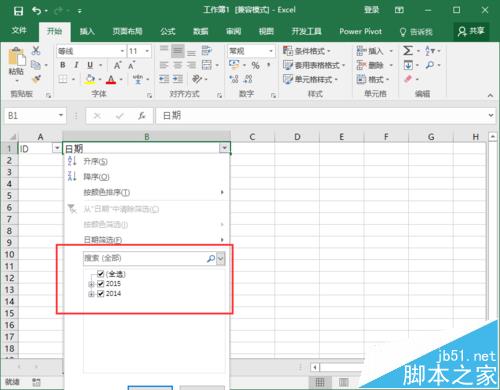Collapse the ribbon with the caret

pyautogui.click(x=490, y=95)
